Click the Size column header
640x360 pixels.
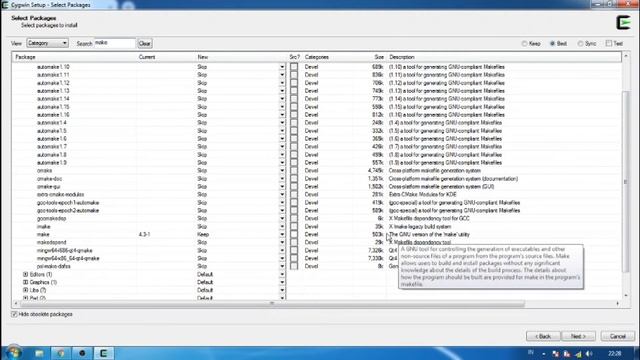[x=379, y=57]
